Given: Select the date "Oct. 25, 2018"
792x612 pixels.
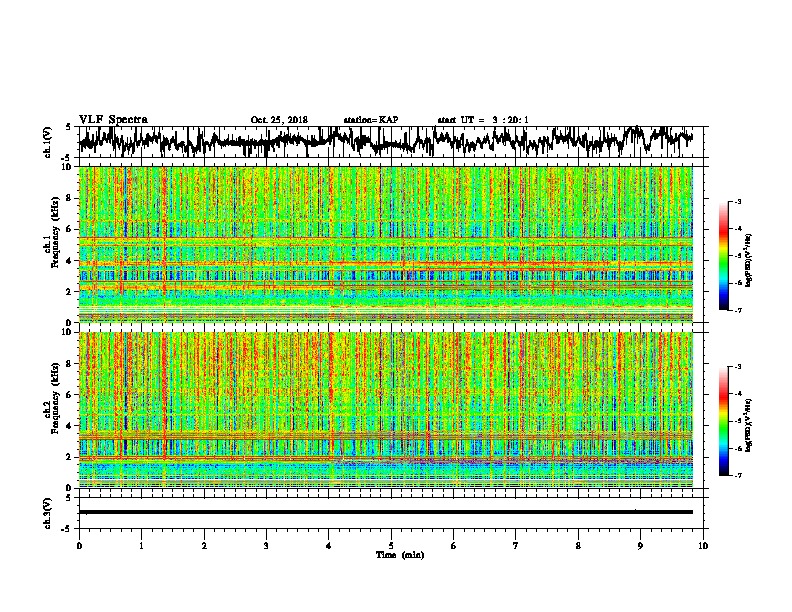Looking at the screenshot, I should point(279,120).
